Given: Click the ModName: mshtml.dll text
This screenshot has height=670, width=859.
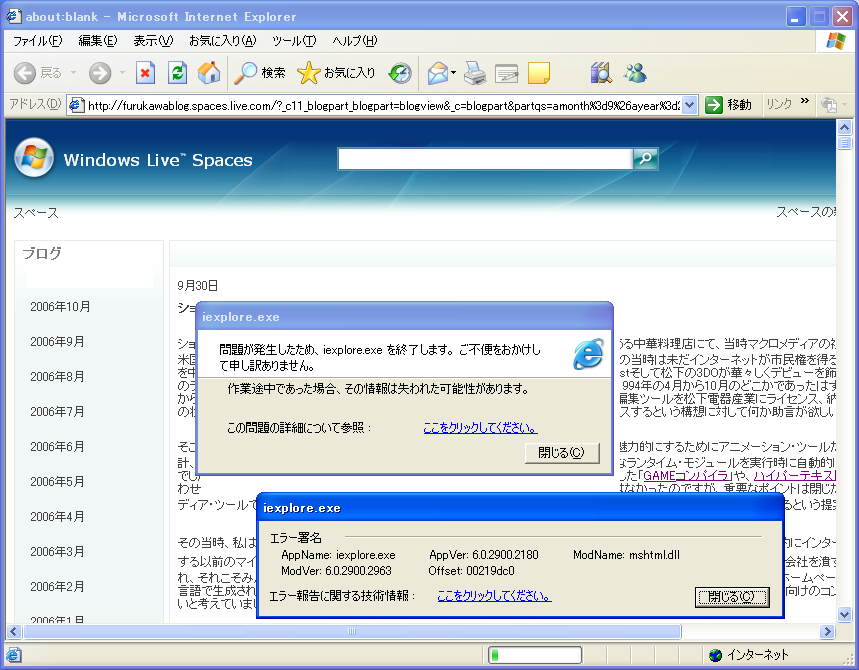Looking at the screenshot, I should [x=626, y=555].
